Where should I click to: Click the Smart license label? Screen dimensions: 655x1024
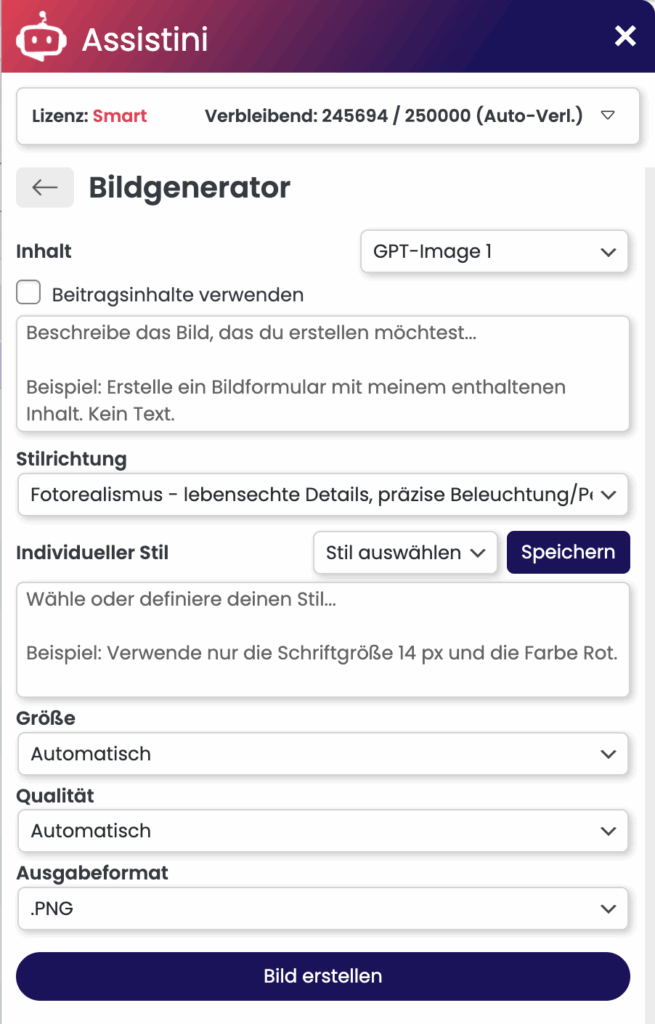(x=120, y=116)
